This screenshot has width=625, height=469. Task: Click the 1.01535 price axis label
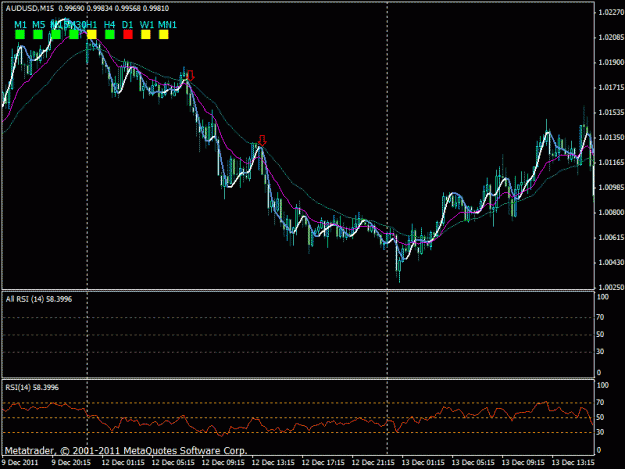pos(610,112)
